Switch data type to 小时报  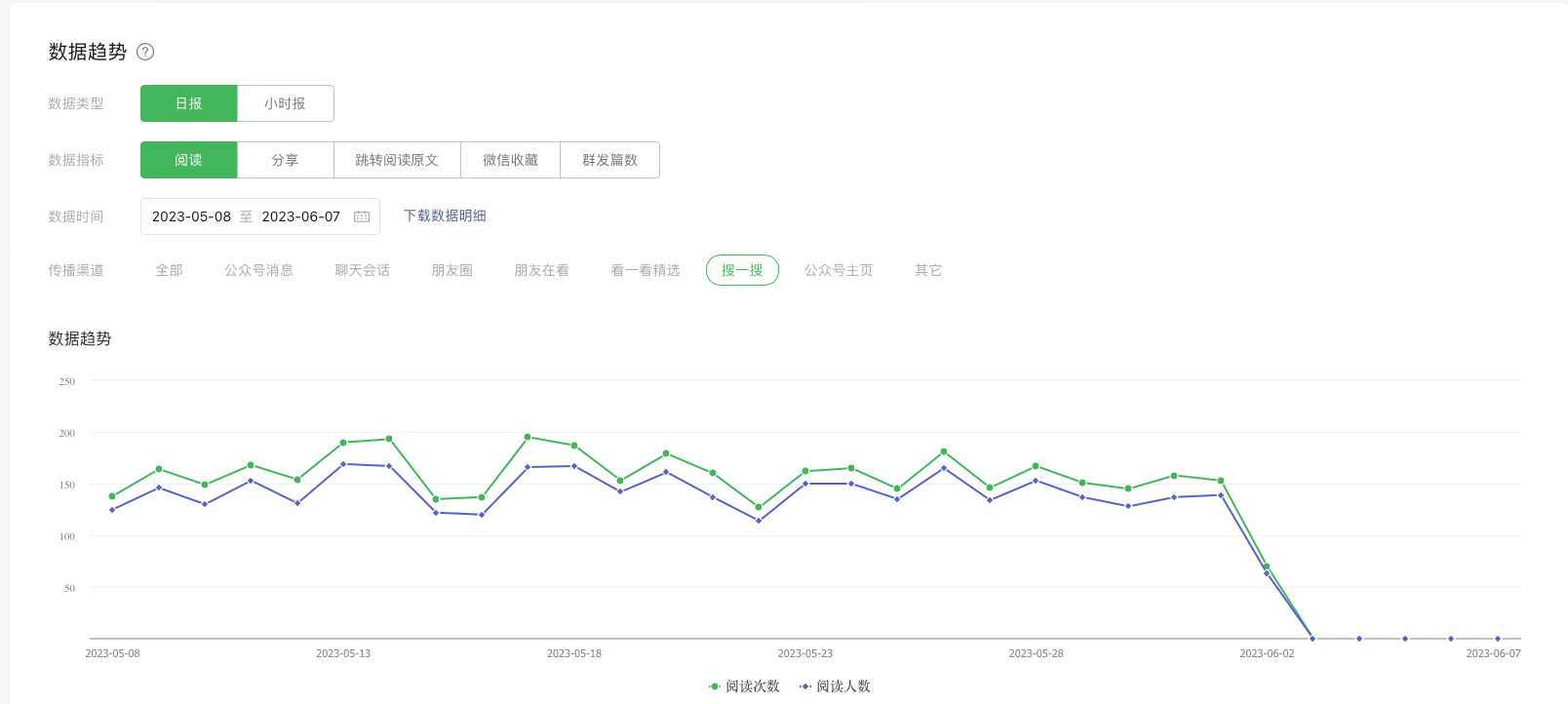[286, 103]
